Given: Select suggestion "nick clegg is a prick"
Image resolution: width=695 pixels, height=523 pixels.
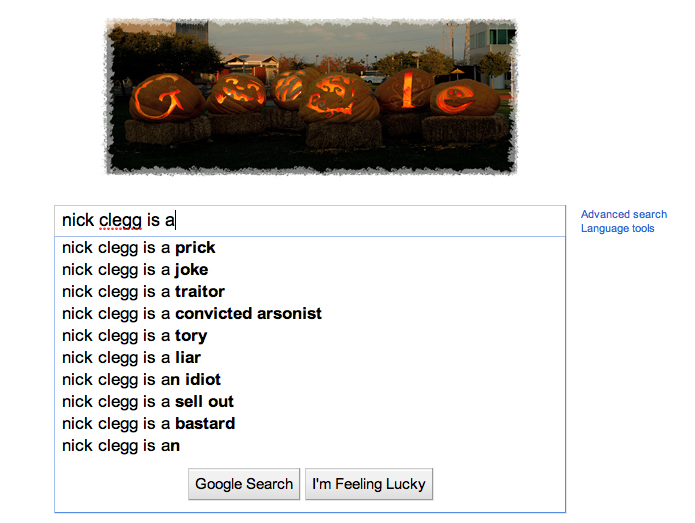Looking at the screenshot, I should 139,248.
